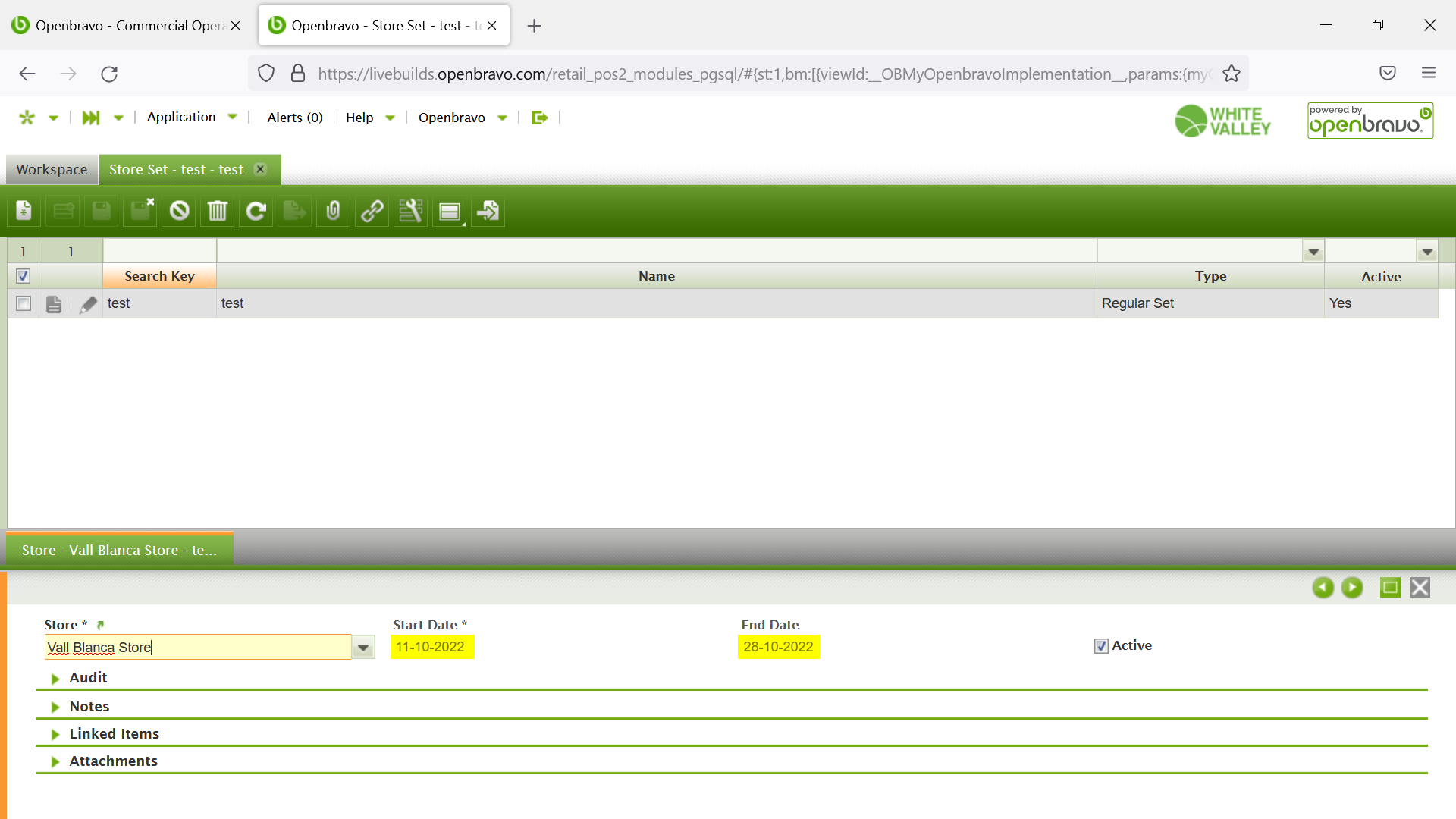Viewport: 1456px width, 819px height.
Task: Go to next record with the green arrow
Action: [x=1351, y=588]
